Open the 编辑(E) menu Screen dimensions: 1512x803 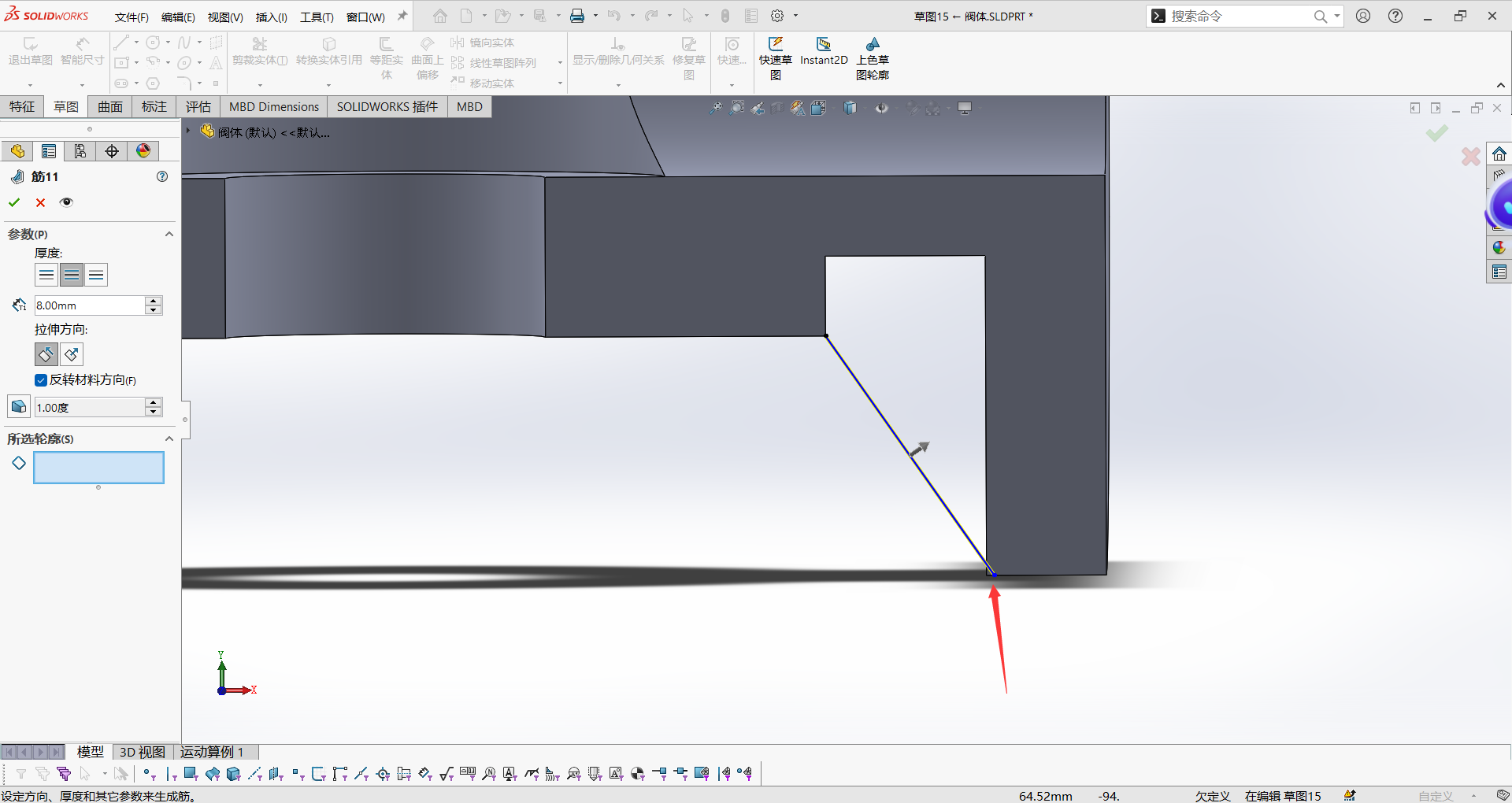pos(178,17)
